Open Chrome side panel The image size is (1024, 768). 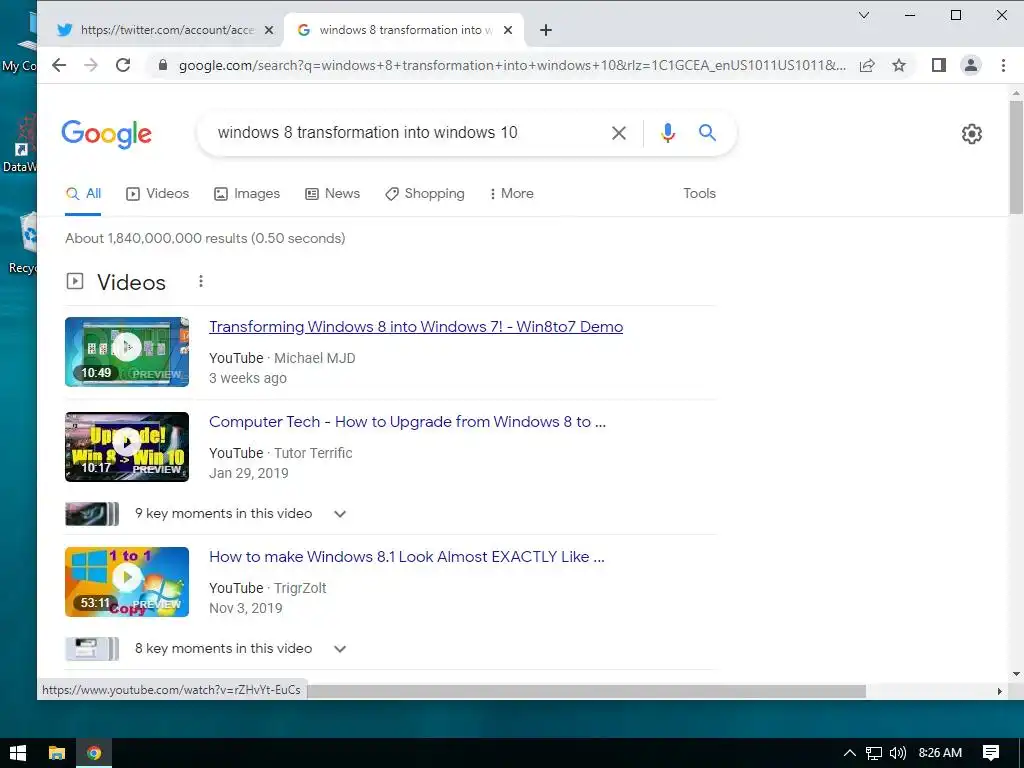coord(938,65)
